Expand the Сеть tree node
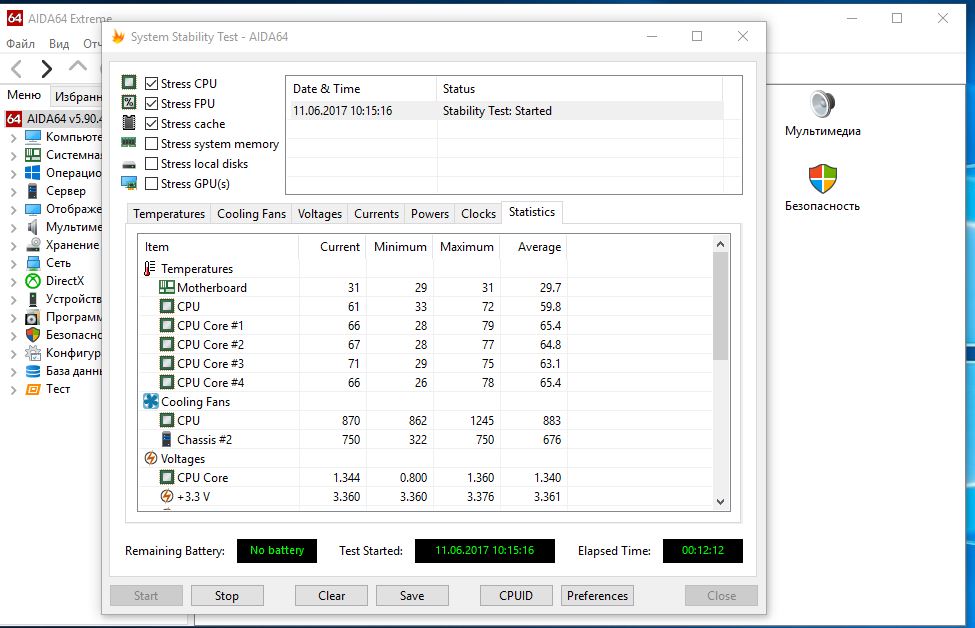 14,264
